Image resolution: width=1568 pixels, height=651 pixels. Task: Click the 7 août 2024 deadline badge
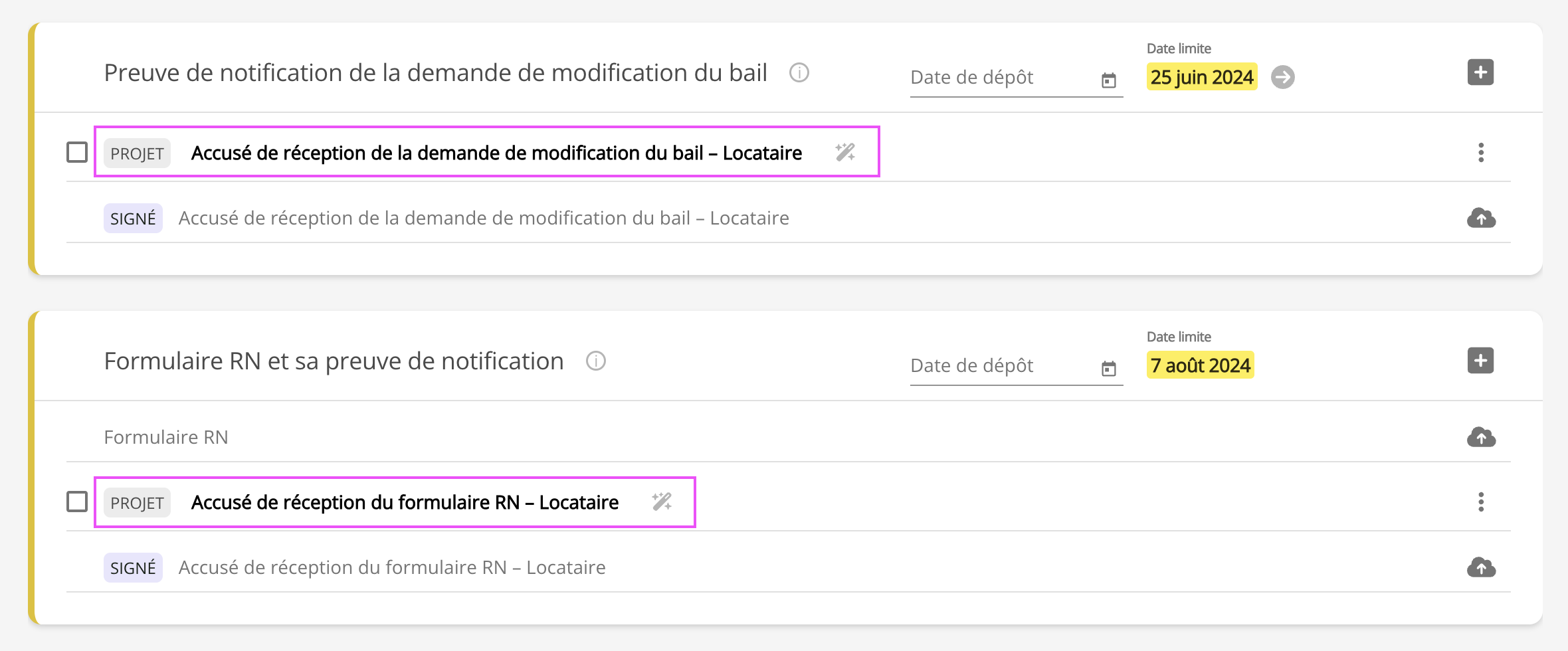(x=1200, y=365)
